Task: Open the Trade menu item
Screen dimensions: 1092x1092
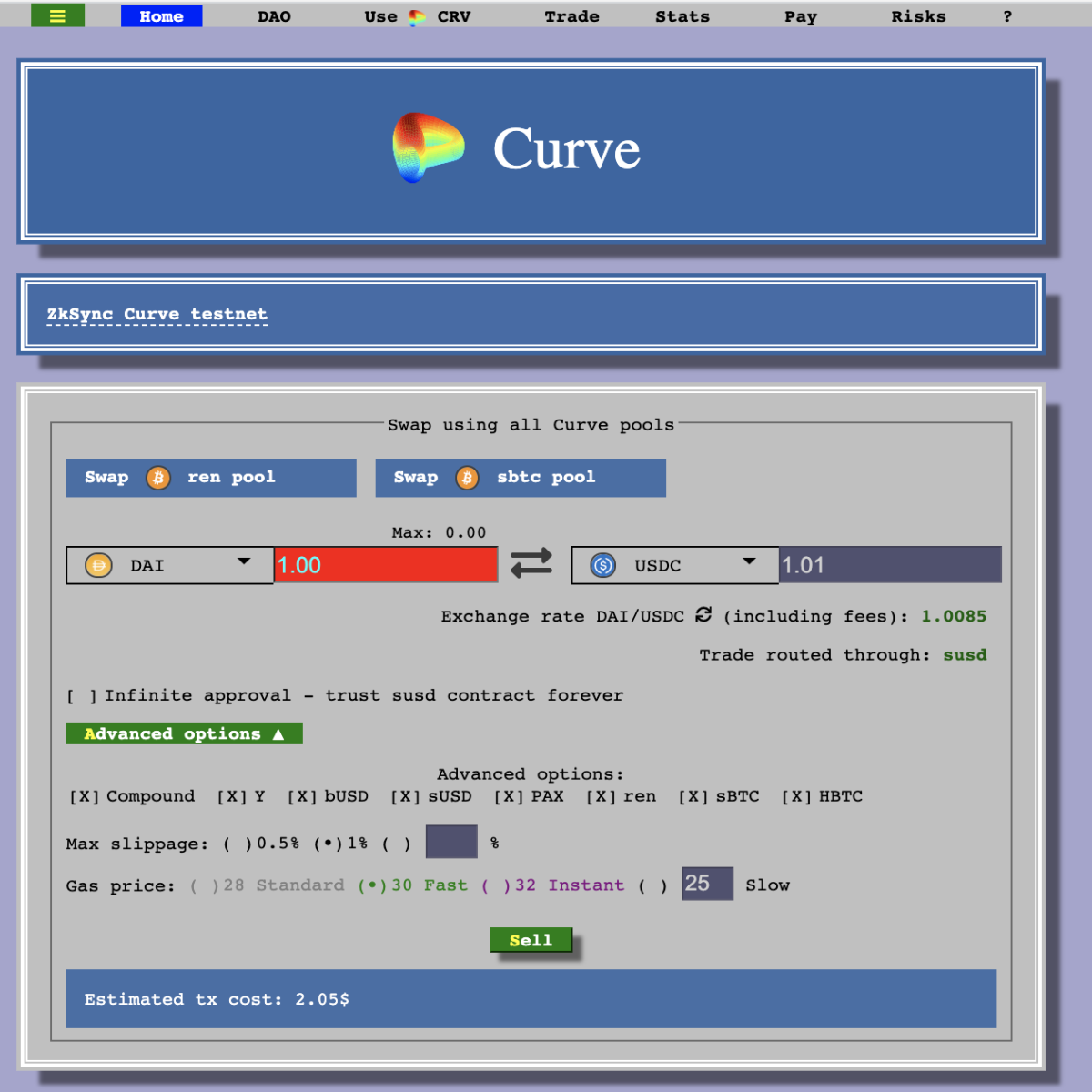Action: (x=572, y=16)
